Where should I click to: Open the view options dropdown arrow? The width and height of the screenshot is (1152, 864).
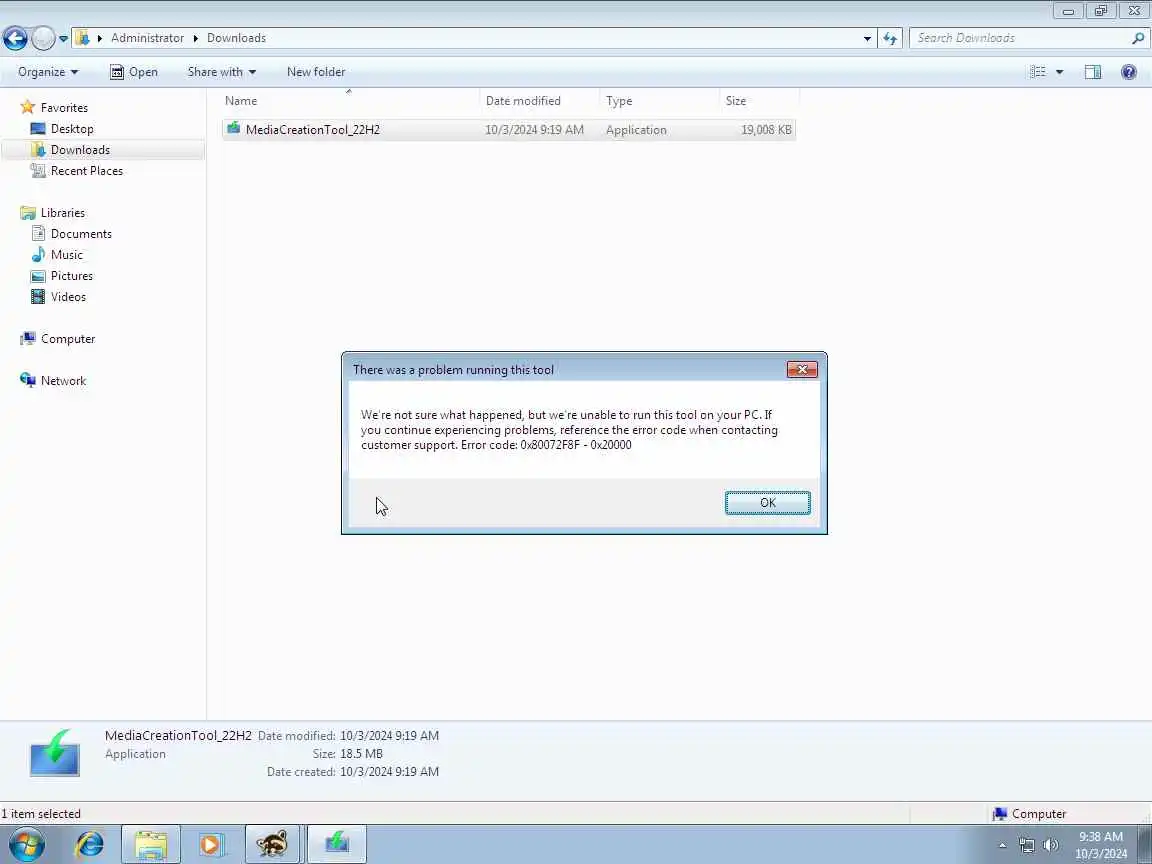click(x=1059, y=72)
